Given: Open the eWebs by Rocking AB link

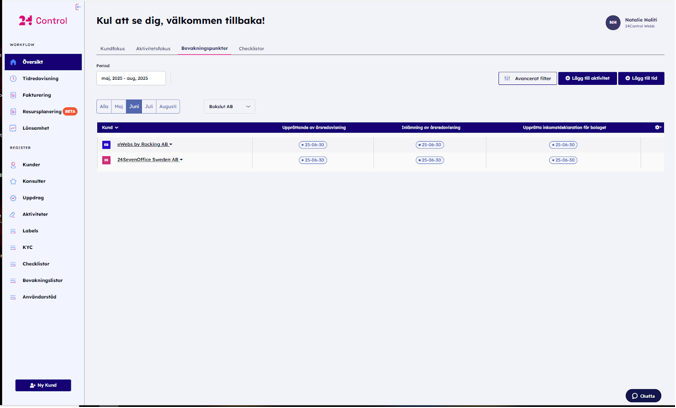Looking at the screenshot, I should tap(143, 144).
